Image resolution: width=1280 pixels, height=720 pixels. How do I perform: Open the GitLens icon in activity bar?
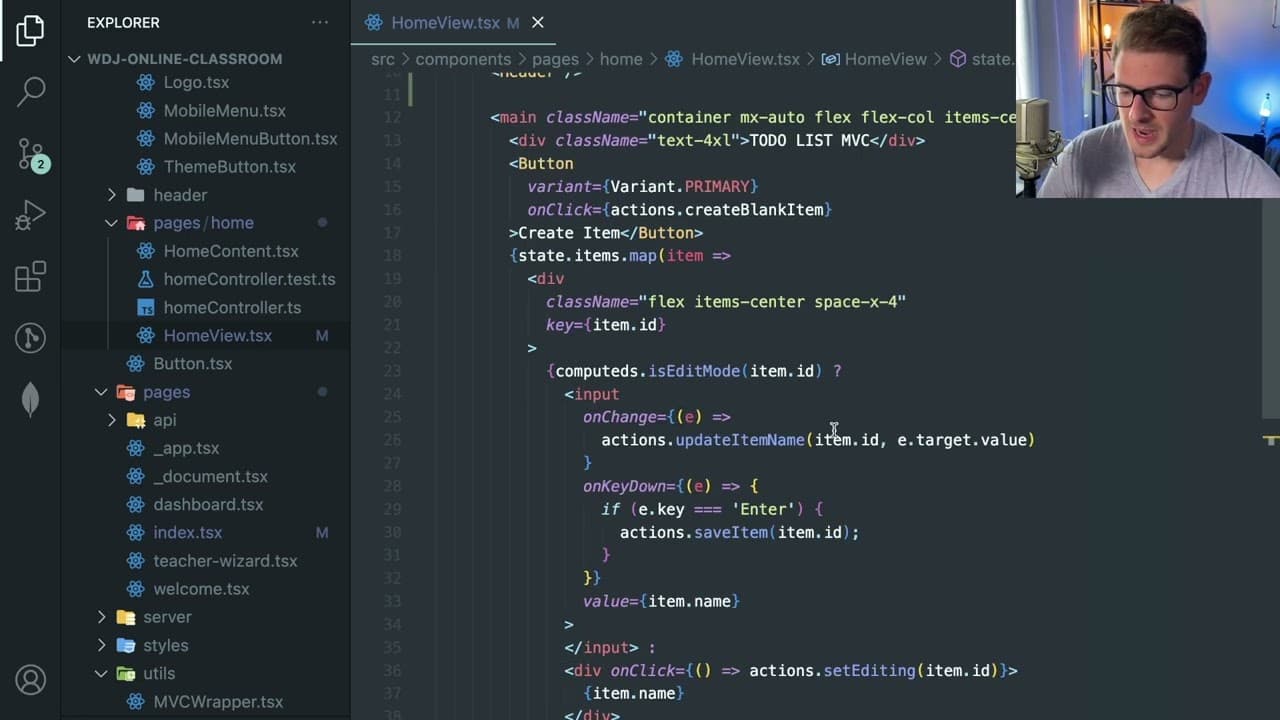30,338
